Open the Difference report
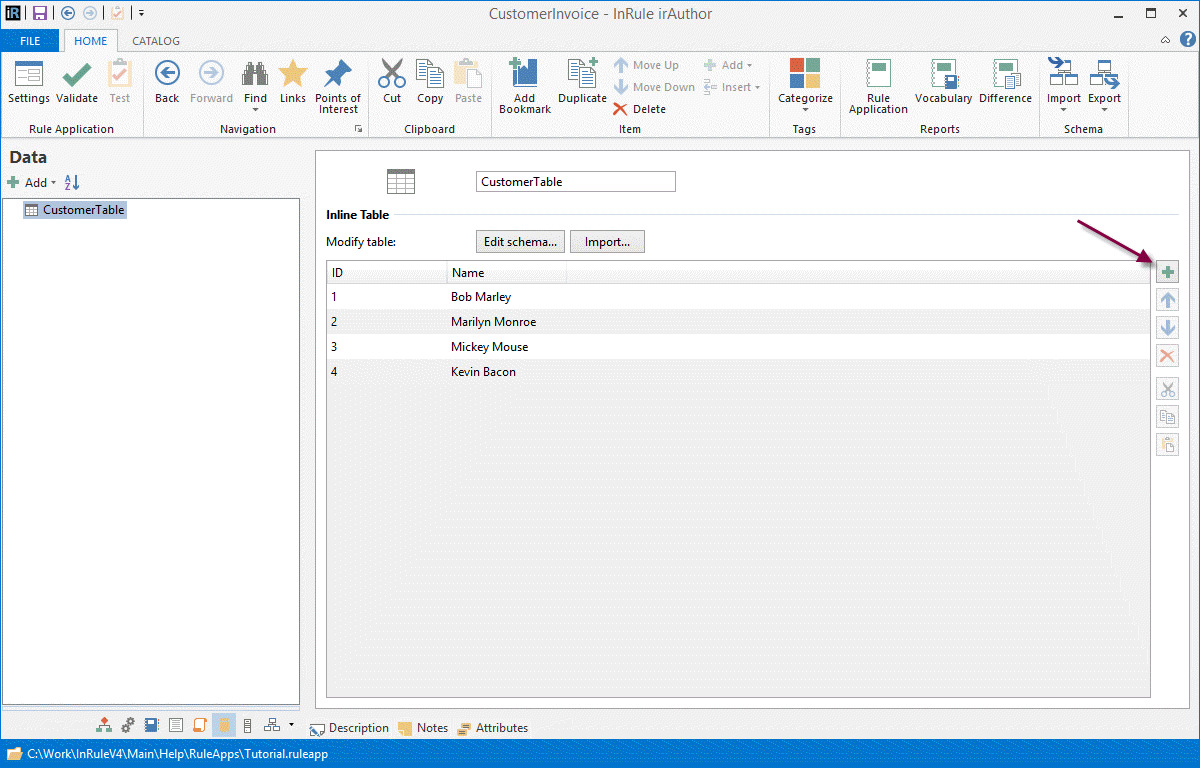This screenshot has width=1200, height=768. (x=1005, y=82)
